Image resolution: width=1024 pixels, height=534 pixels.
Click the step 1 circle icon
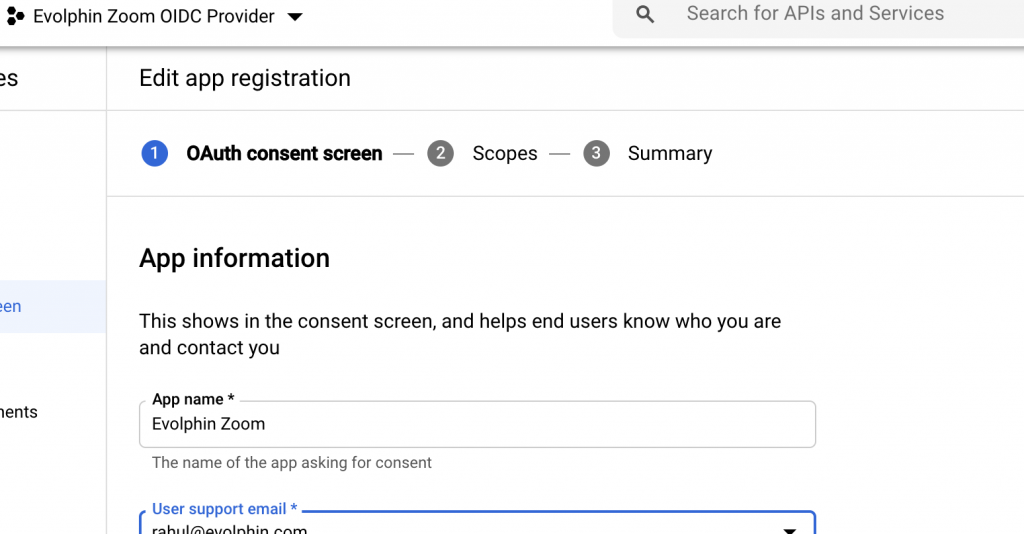pyautogui.click(x=155, y=153)
